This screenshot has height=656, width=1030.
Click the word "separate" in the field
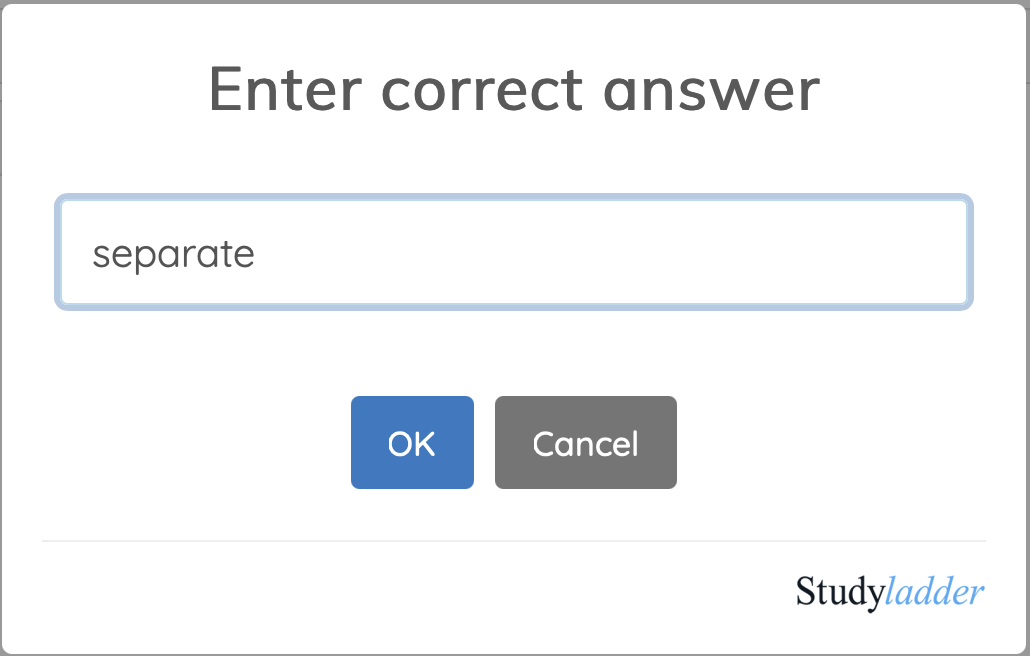point(174,254)
